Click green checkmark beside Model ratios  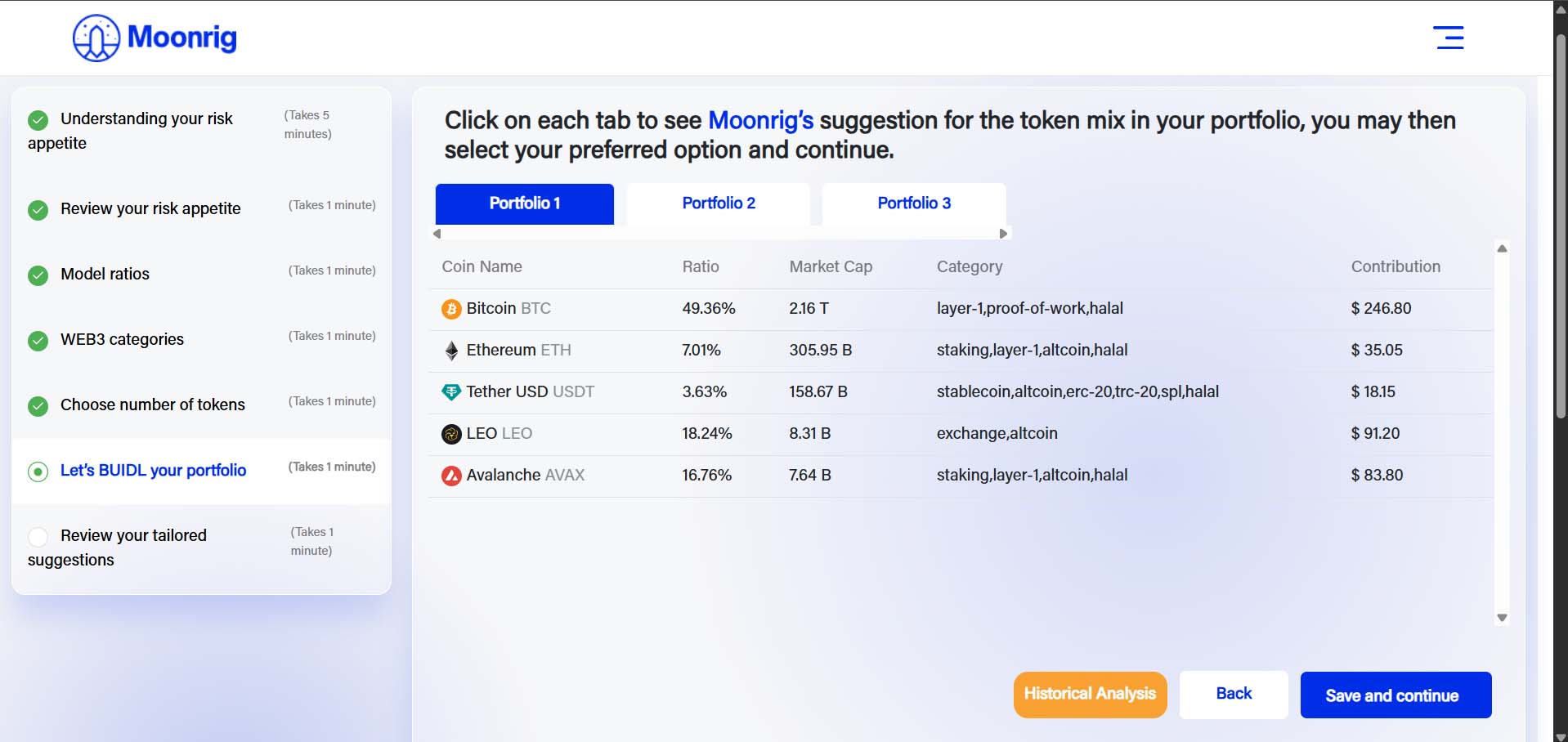(x=38, y=275)
